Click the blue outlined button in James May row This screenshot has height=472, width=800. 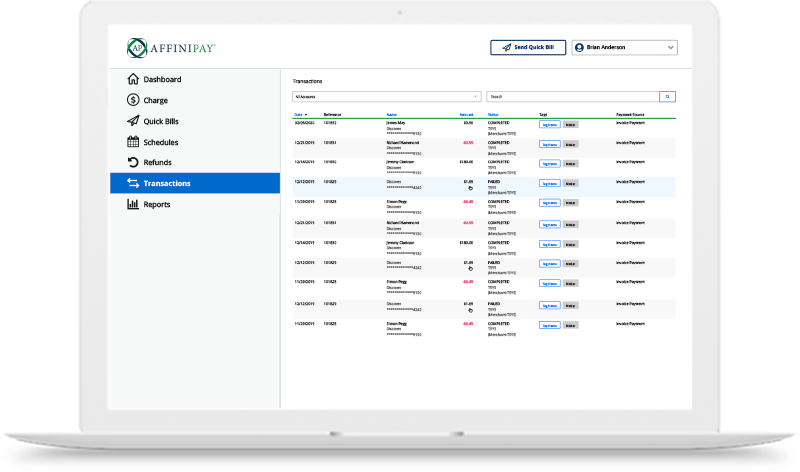(x=549, y=125)
